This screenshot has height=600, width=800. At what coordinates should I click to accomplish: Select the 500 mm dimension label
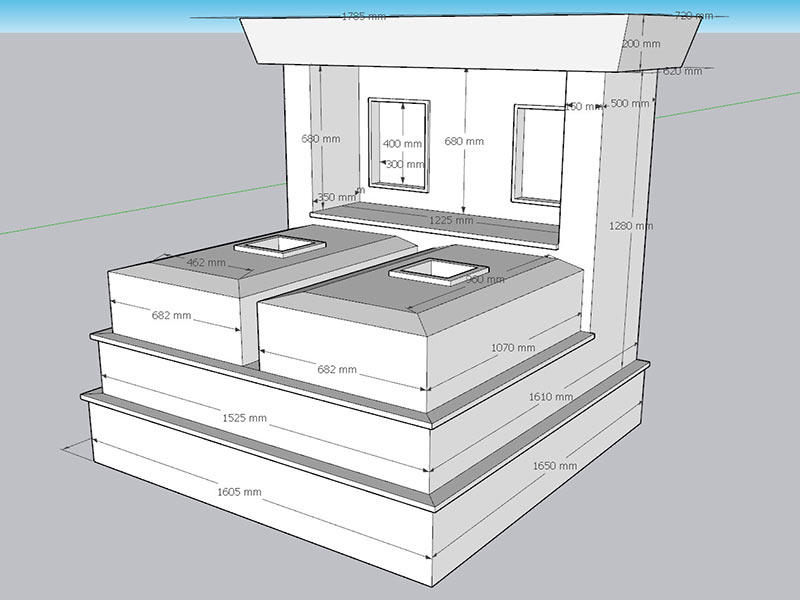630,104
